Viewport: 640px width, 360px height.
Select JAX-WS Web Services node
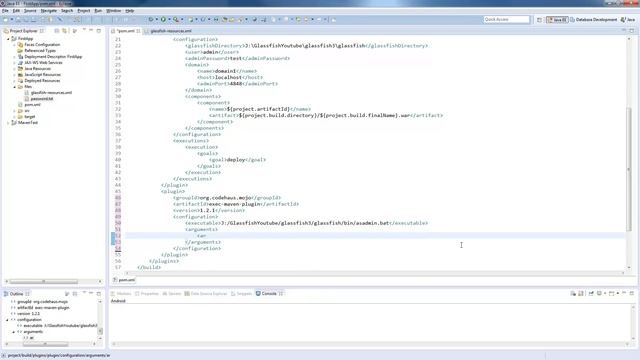[43, 63]
